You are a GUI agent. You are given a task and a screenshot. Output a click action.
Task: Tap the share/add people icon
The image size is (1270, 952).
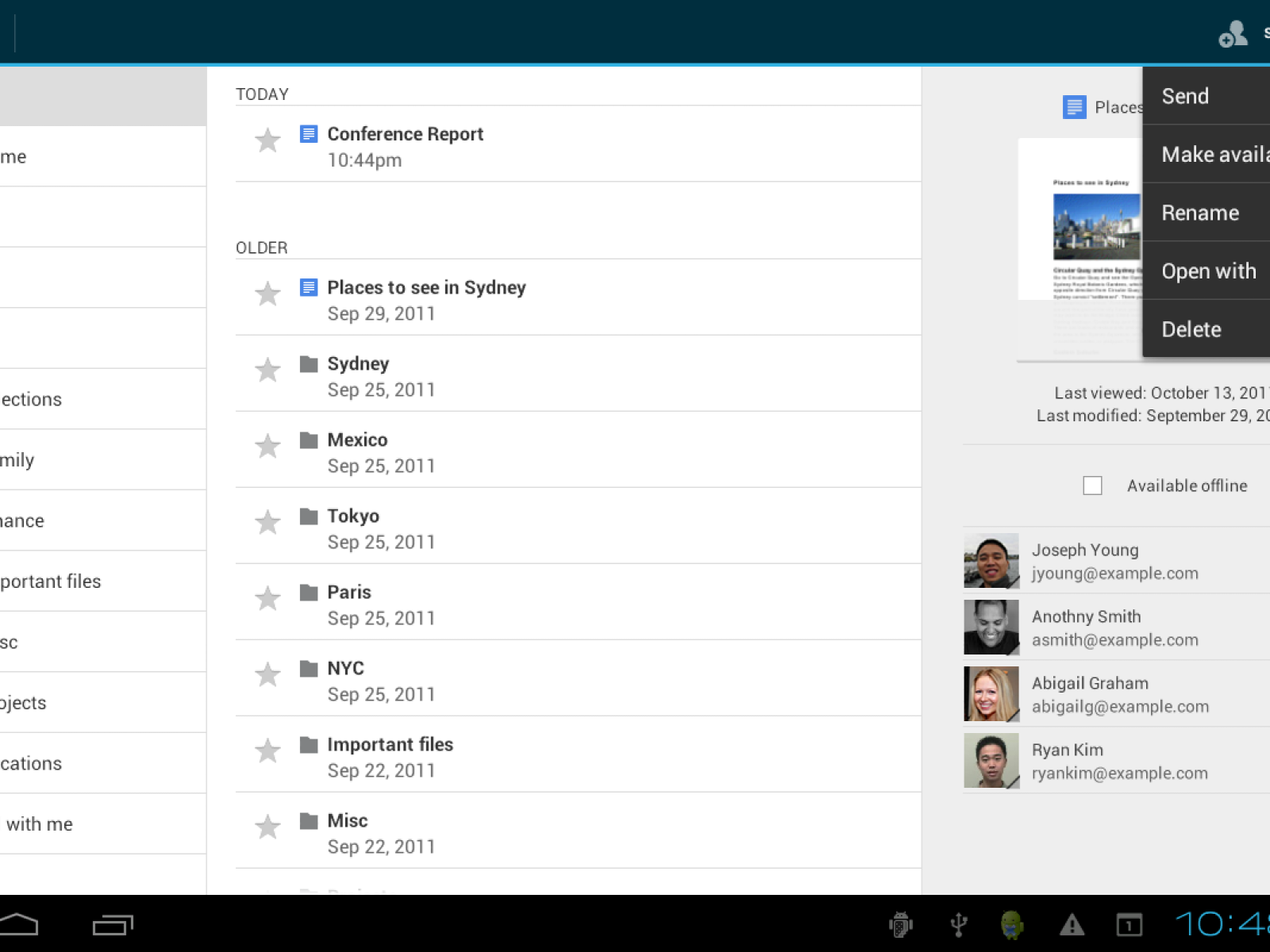(1233, 33)
